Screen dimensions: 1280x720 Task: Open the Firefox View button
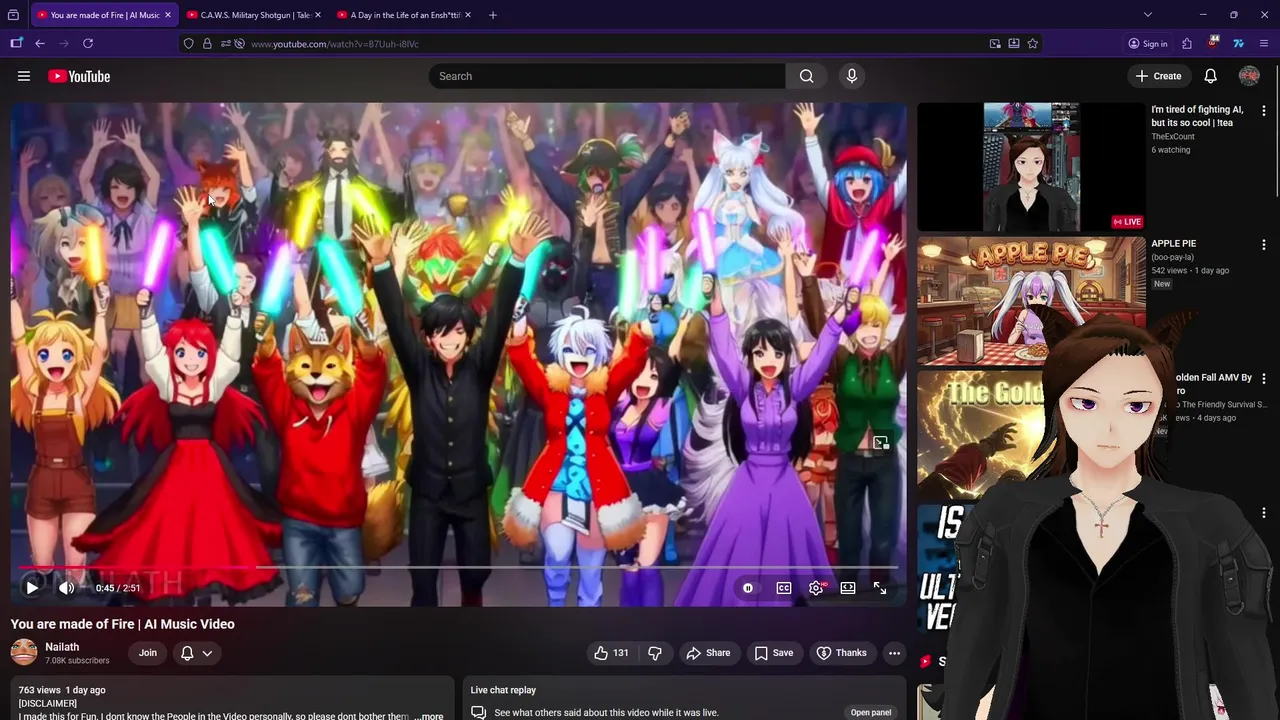click(x=13, y=15)
